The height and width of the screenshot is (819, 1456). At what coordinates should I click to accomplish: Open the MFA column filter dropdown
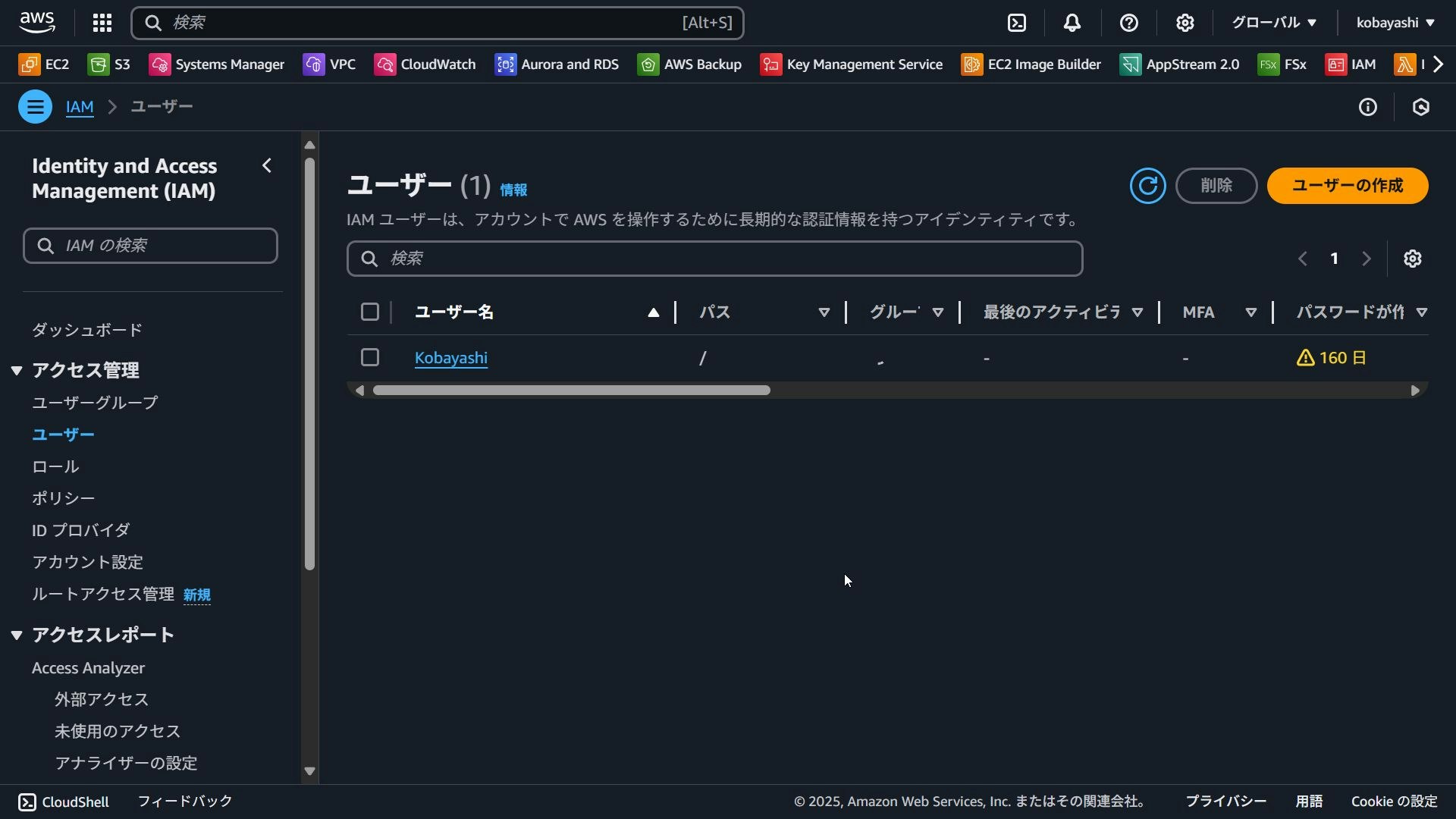pyautogui.click(x=1250, y=312)
